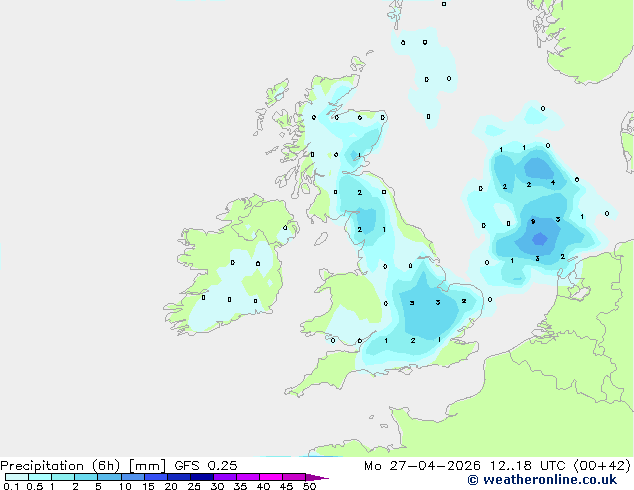This screenshot has height=490, width=634.
Task: Click the Mo 27-04-2026 date stamp
Action: (423, 466)
